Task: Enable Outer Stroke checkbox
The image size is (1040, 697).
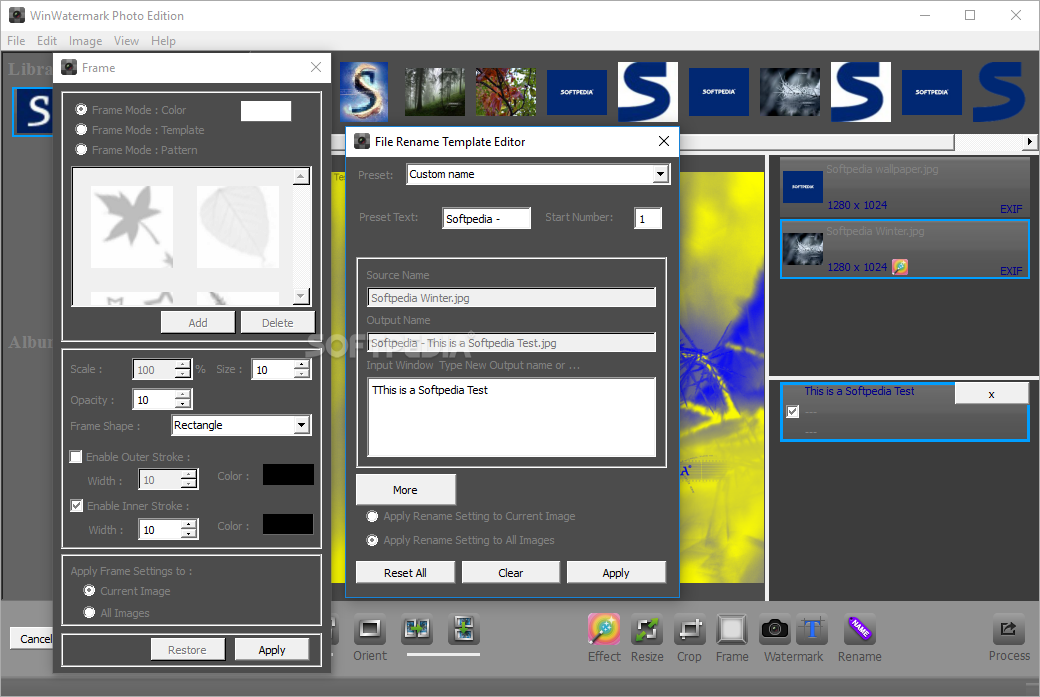Action: (x=76, y=456)
